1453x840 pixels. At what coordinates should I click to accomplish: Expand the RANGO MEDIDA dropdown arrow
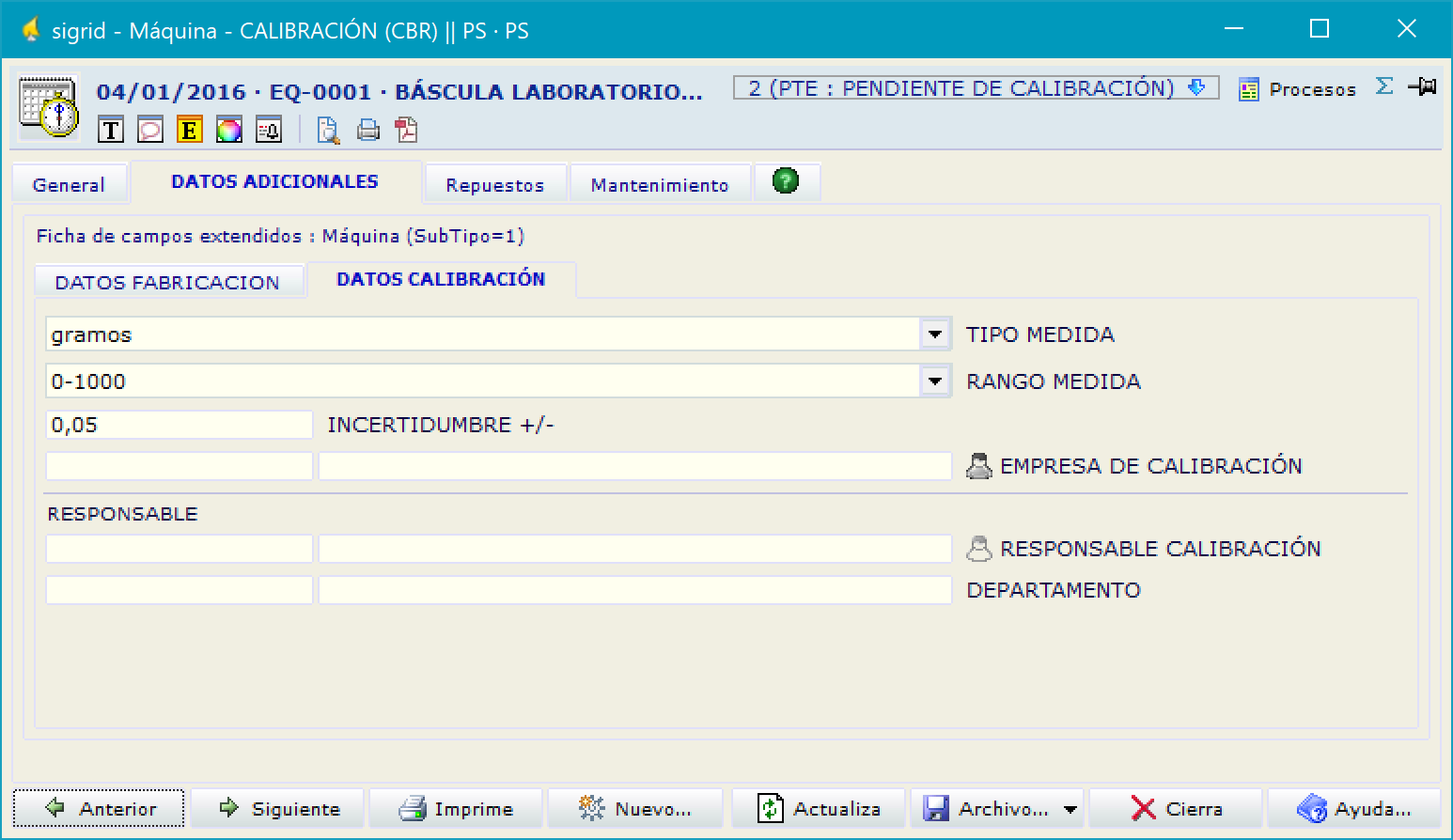(935, 381)
